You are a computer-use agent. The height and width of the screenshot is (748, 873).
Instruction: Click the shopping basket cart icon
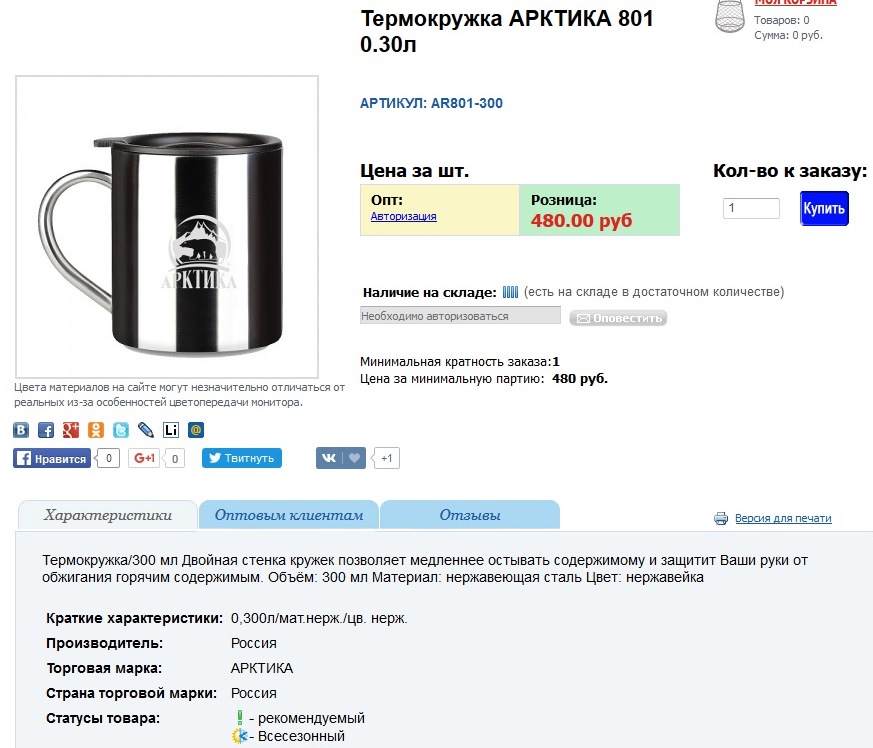(x=730, y=16)
